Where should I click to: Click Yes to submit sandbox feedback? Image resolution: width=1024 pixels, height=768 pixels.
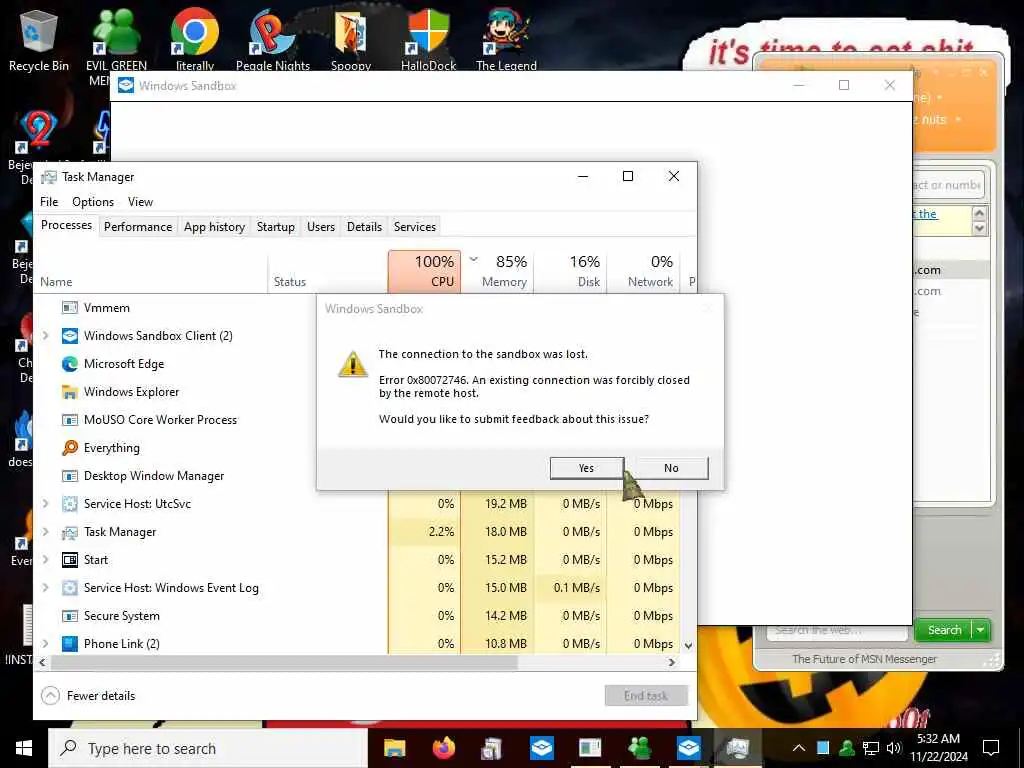pyautogui.click(x=586, y=468)
